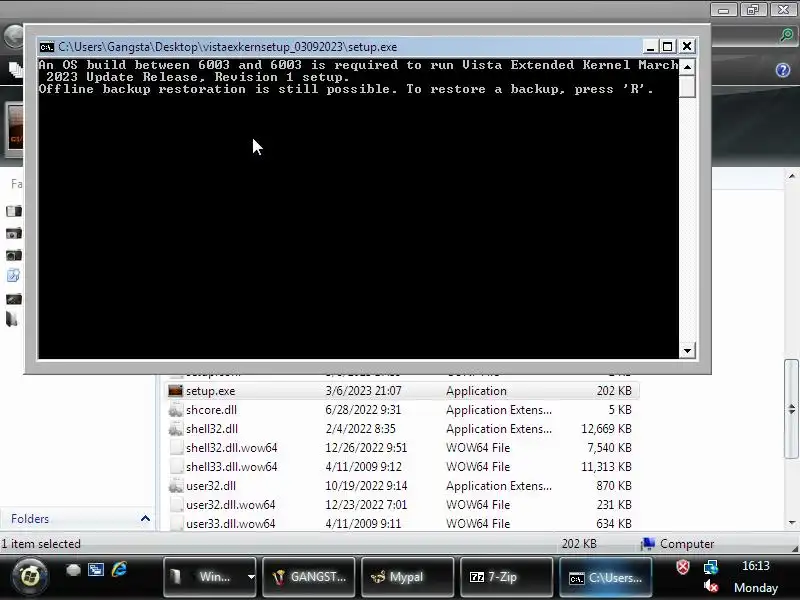Click the console scrollbar down arrow
Viewport: 800px width, 600px height.
[x=687, y=351]
